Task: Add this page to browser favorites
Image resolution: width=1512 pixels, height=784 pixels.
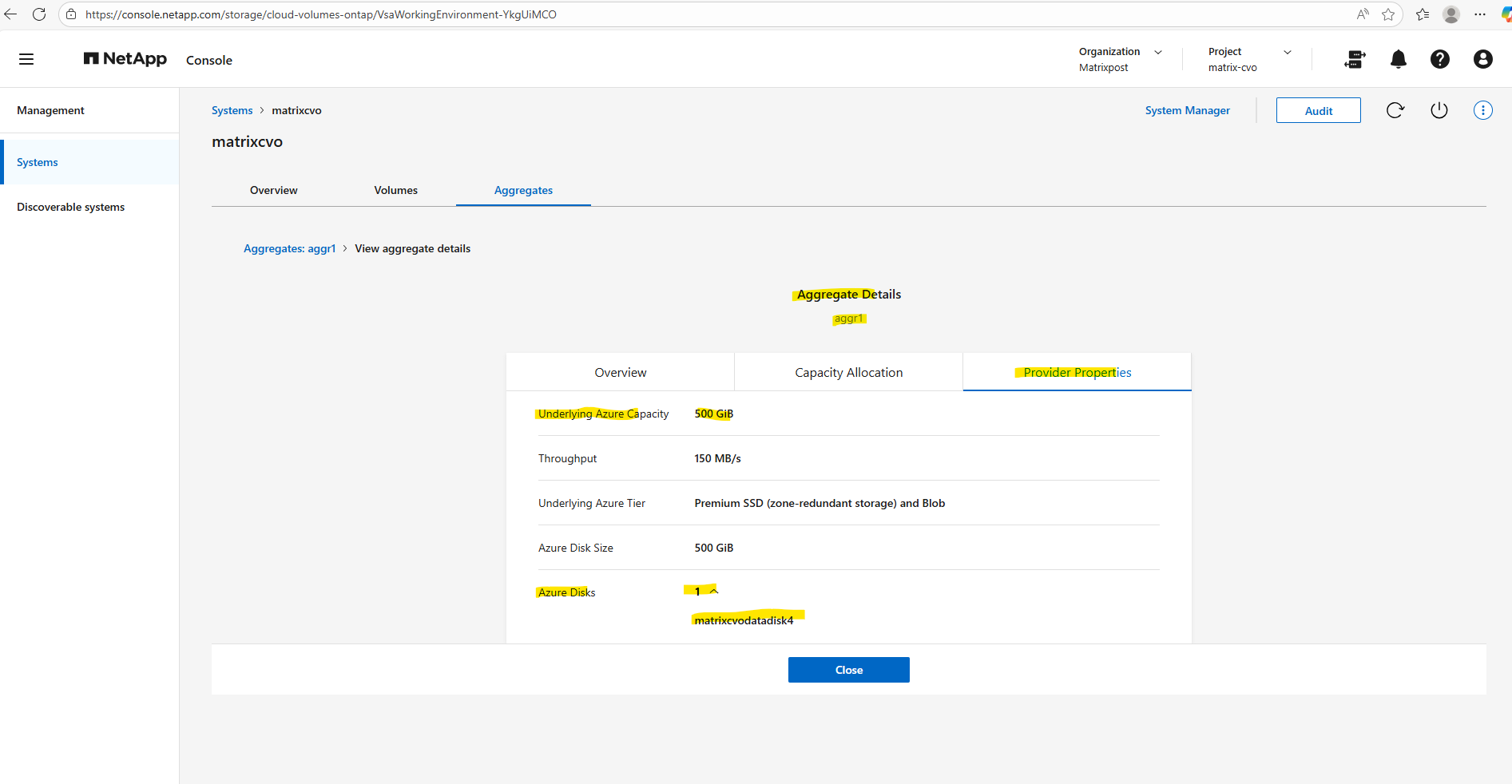Action: [x=1388, y=14]
